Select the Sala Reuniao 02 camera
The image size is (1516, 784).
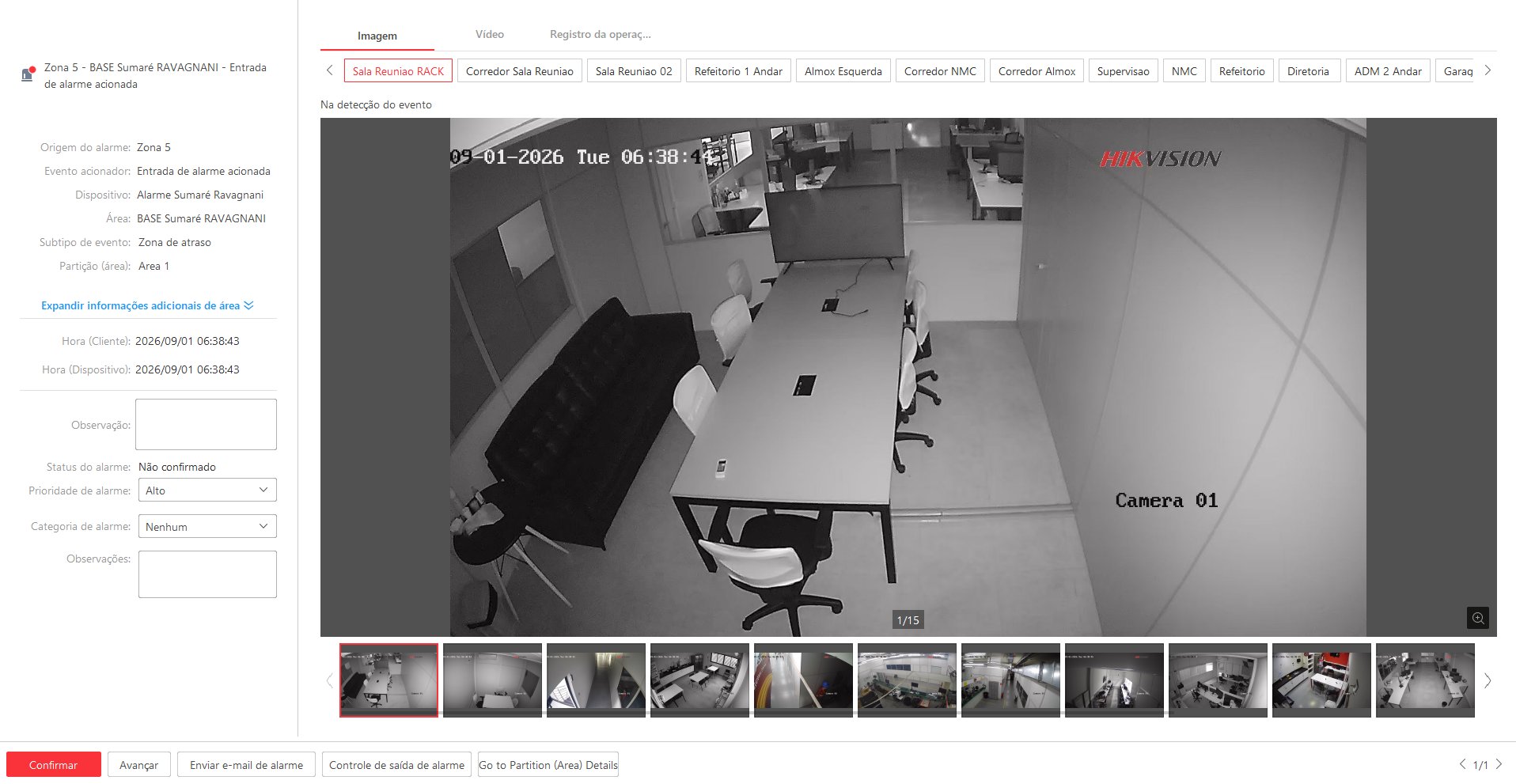coord(634,71)
